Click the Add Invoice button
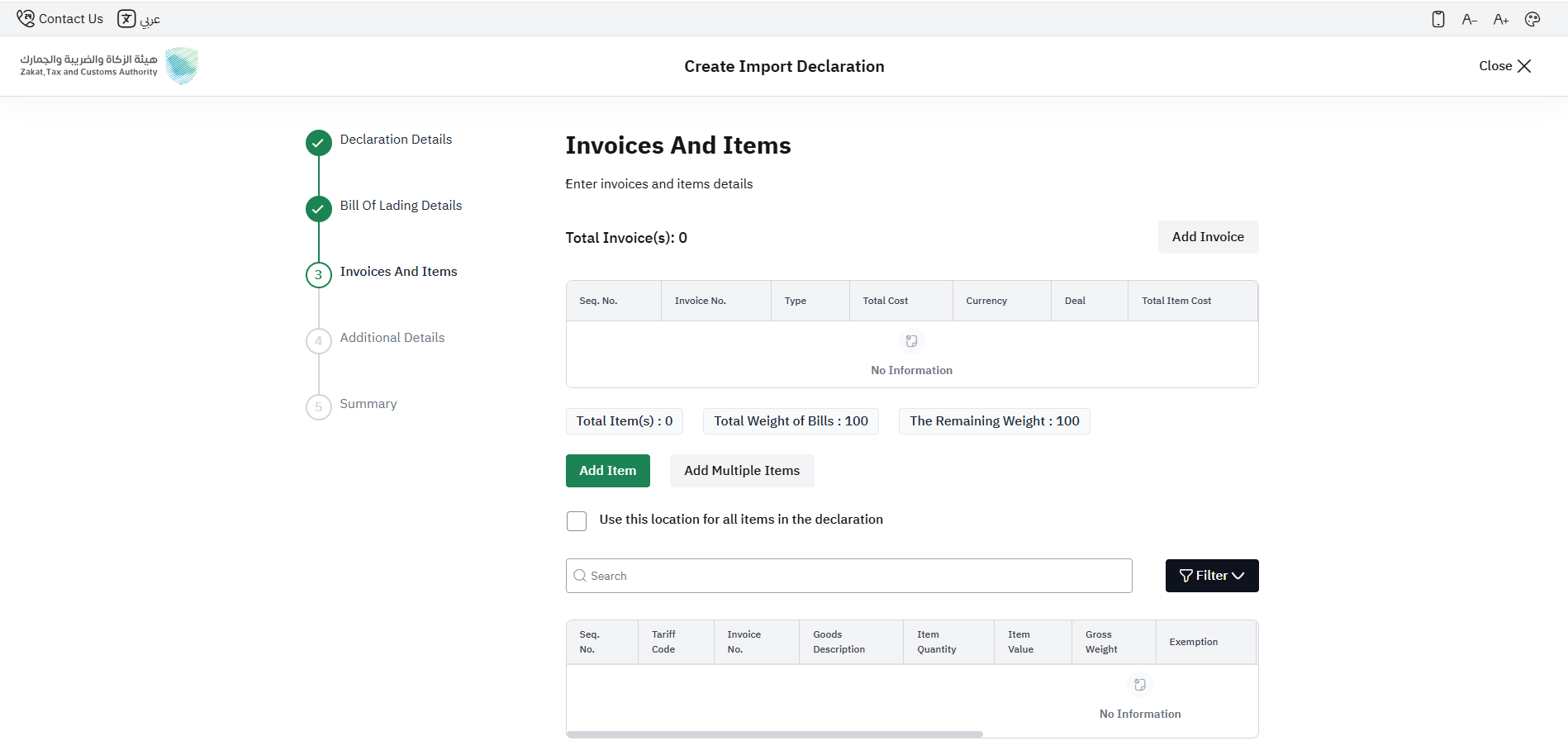This screenshot has width=1568, height=755. [x=1208, y=237]
